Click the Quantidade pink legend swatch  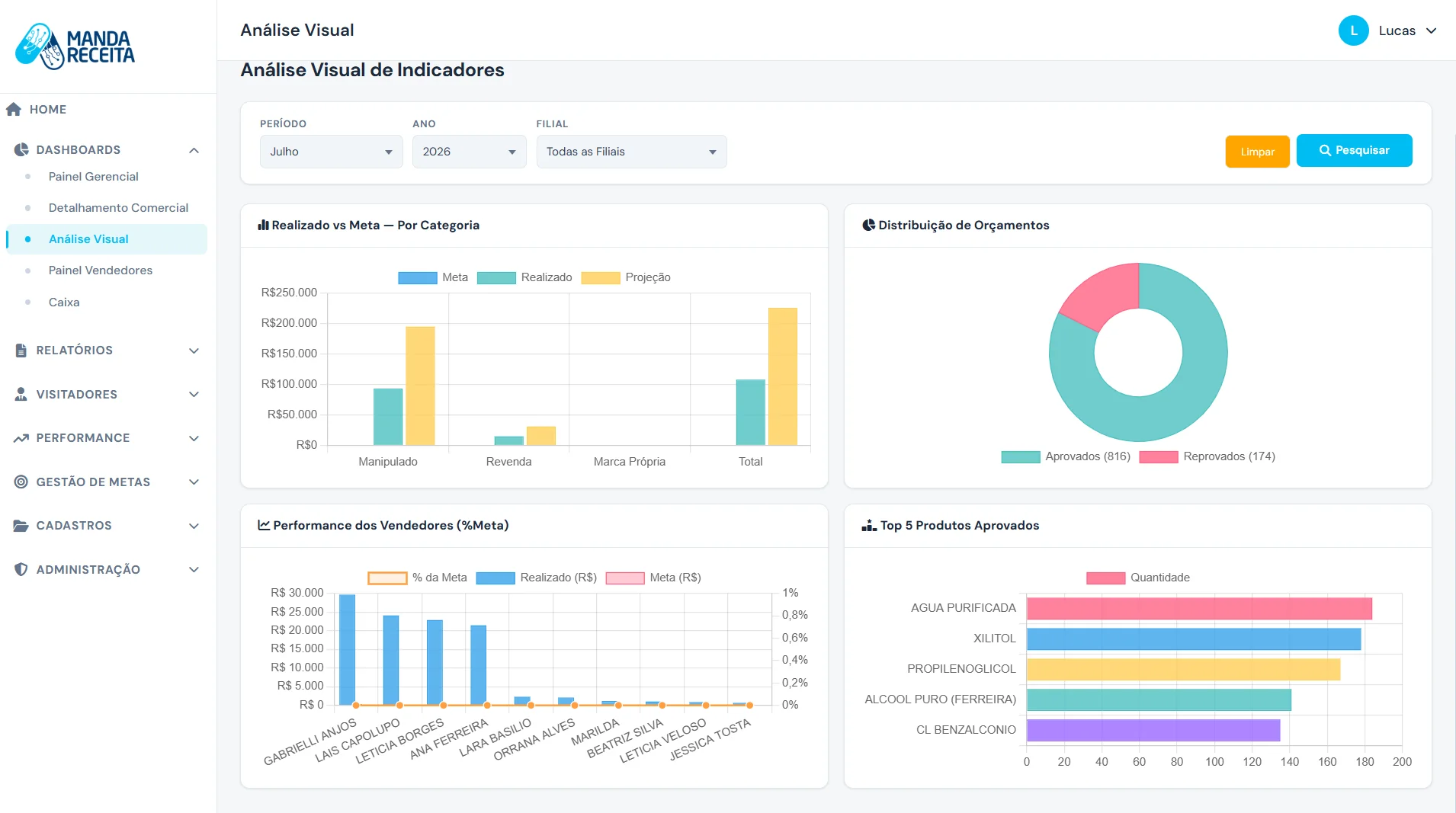point(1105,578)
